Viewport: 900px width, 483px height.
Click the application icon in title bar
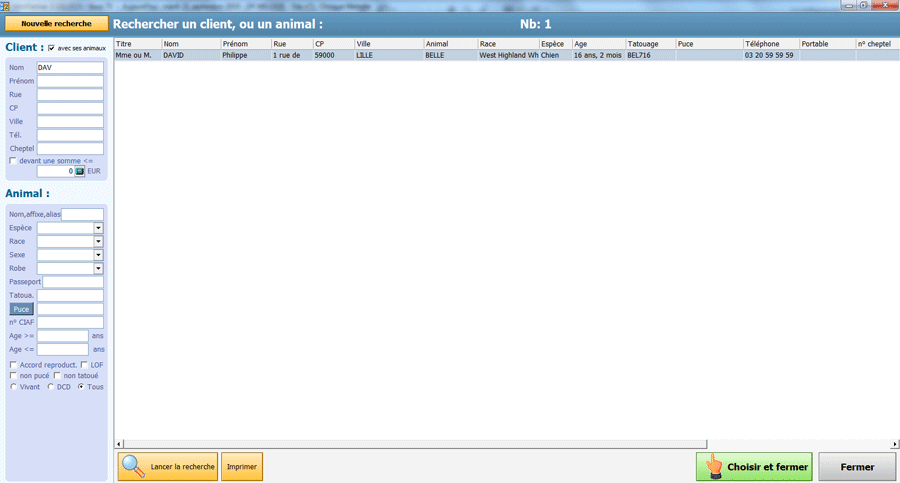tap(5, 5)
